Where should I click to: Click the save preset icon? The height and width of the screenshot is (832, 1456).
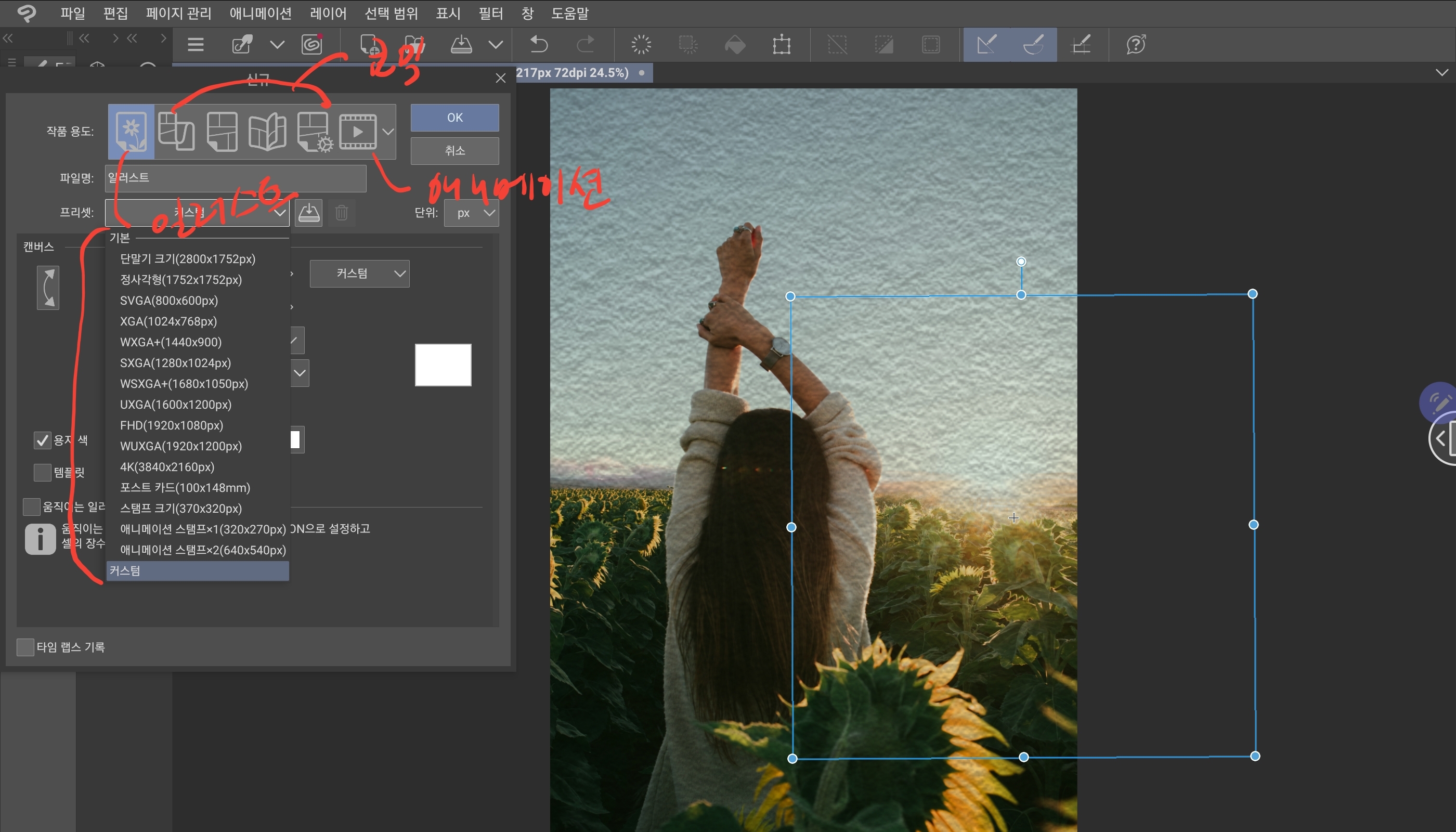point(309,213)
